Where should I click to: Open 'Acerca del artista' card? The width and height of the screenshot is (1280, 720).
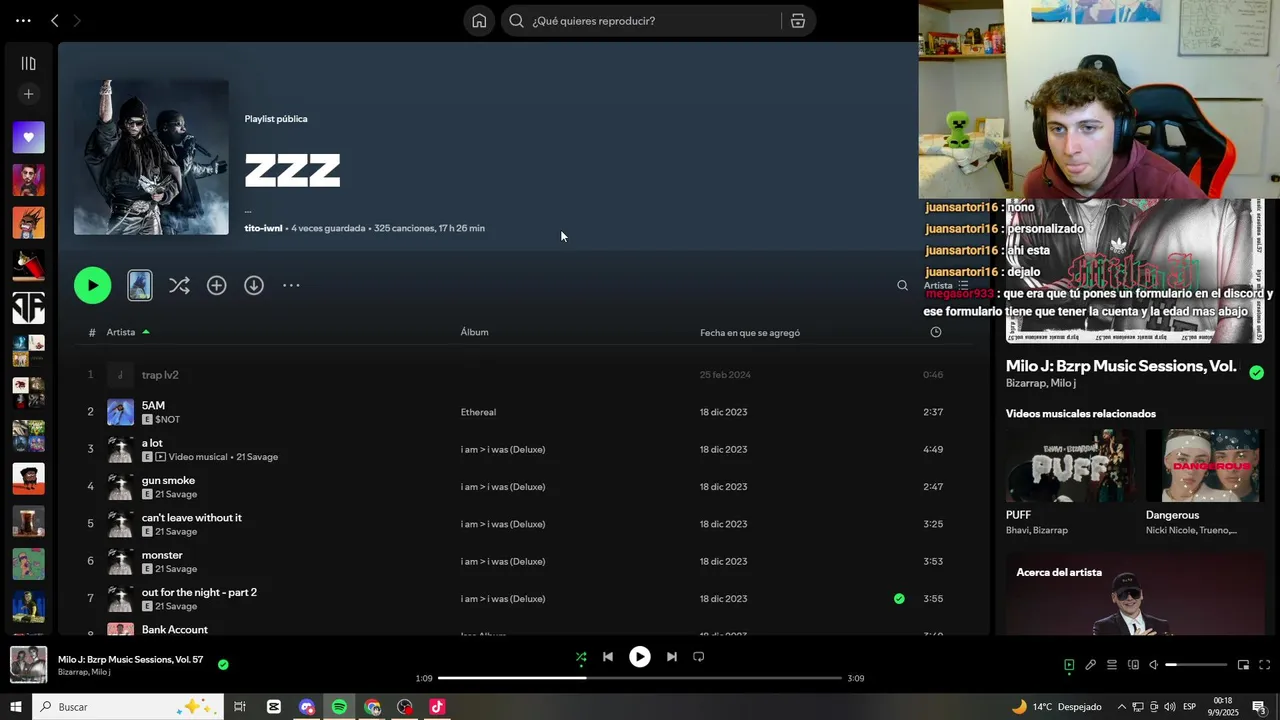pos(1135,594)
